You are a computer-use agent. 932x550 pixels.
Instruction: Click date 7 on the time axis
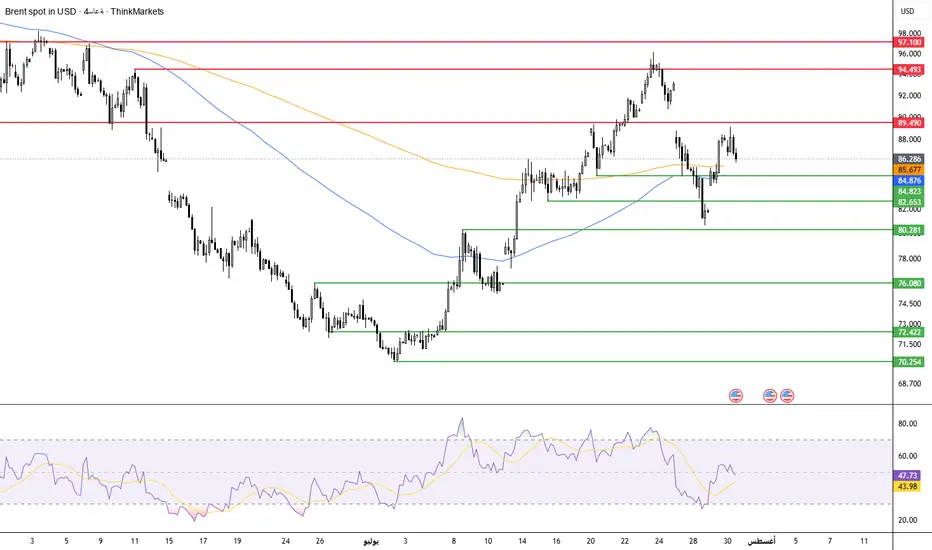[830, 541]
